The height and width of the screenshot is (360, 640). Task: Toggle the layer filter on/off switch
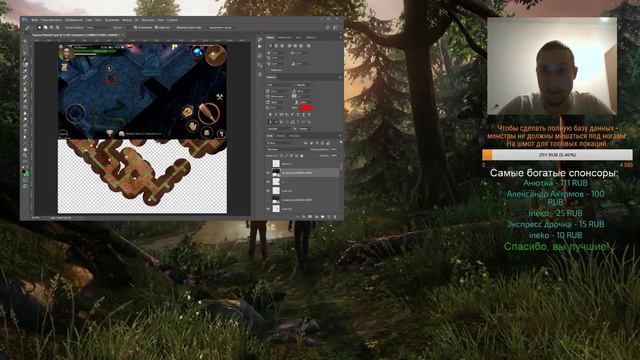(341, 142)
